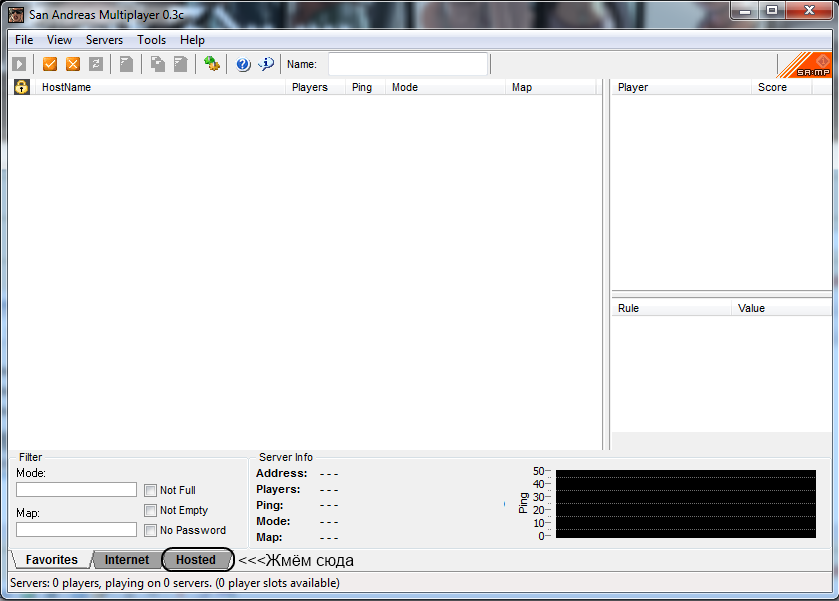Click the single page Server Properties icon

click(126, 64)
